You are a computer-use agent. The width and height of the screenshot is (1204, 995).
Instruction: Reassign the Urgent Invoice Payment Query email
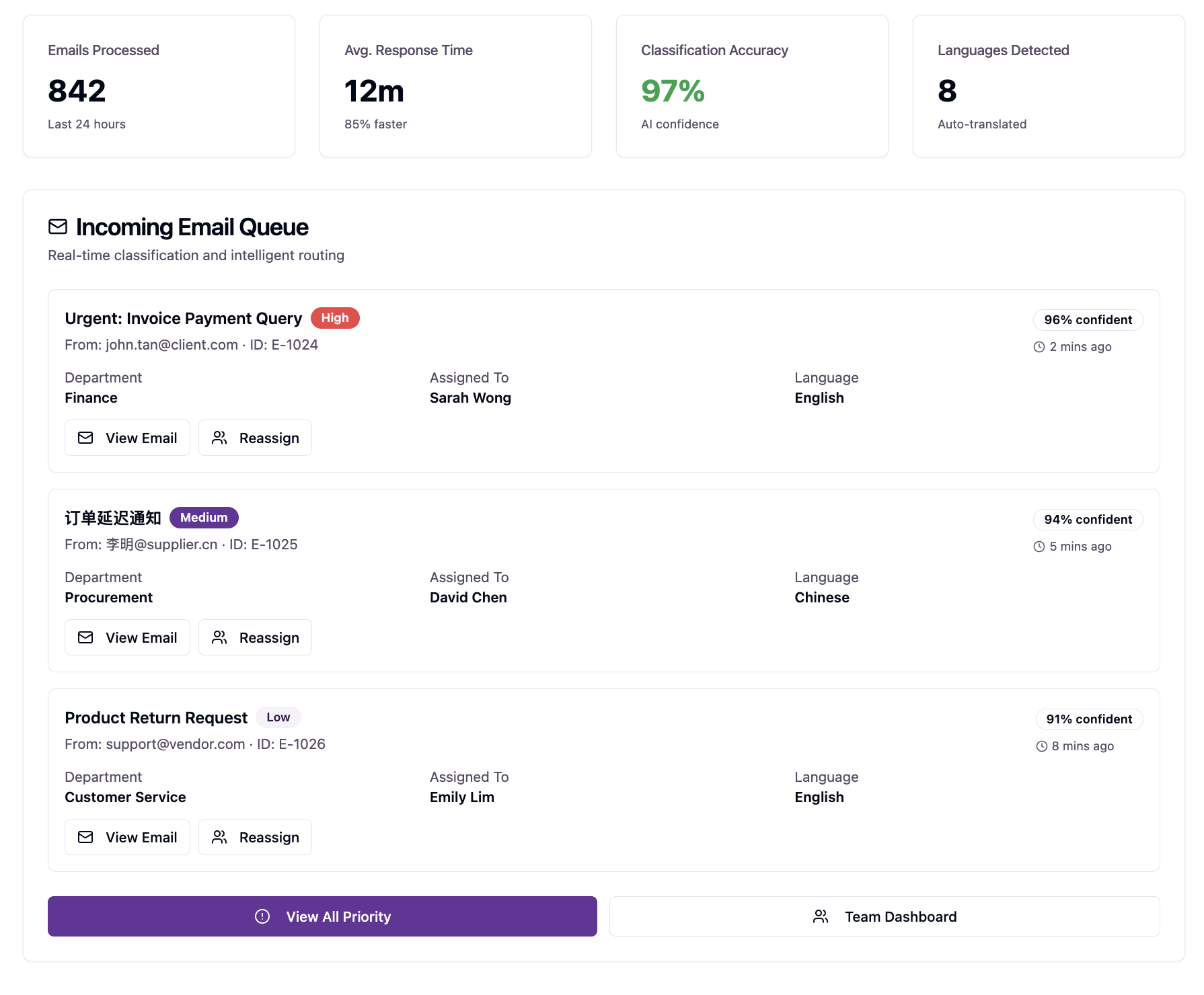(255, 438)
